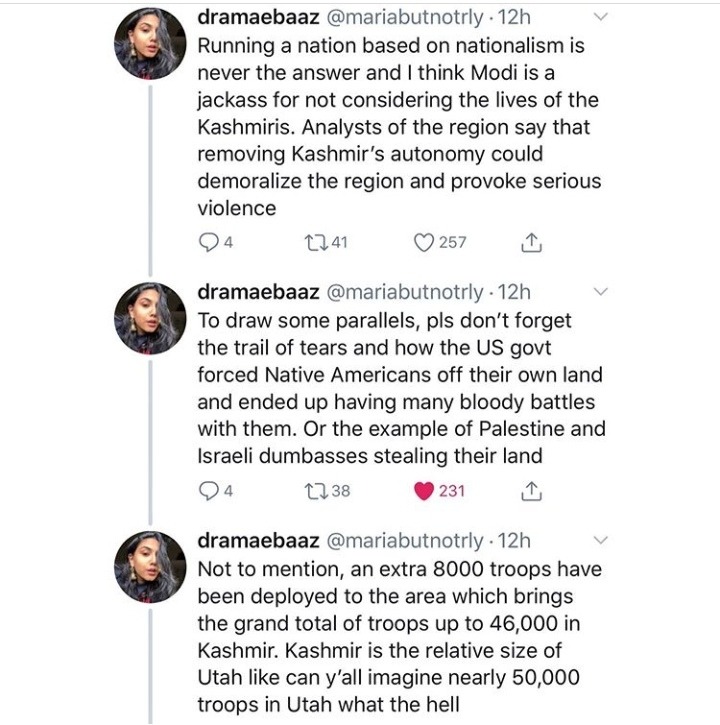Image resolution: width=720 pixels, height=725 pixels.
Task: View third tweet's profile avatar
Action: [150, 565]
